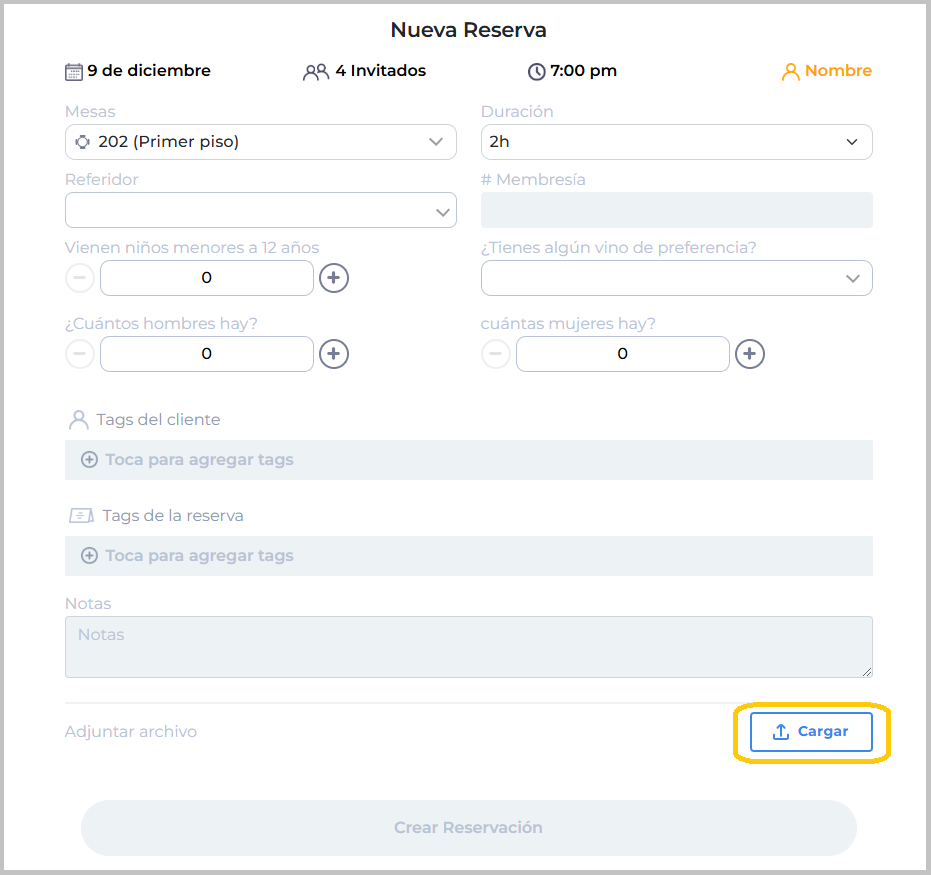Select the 7:00 pm time tab

tap(583, 71)
